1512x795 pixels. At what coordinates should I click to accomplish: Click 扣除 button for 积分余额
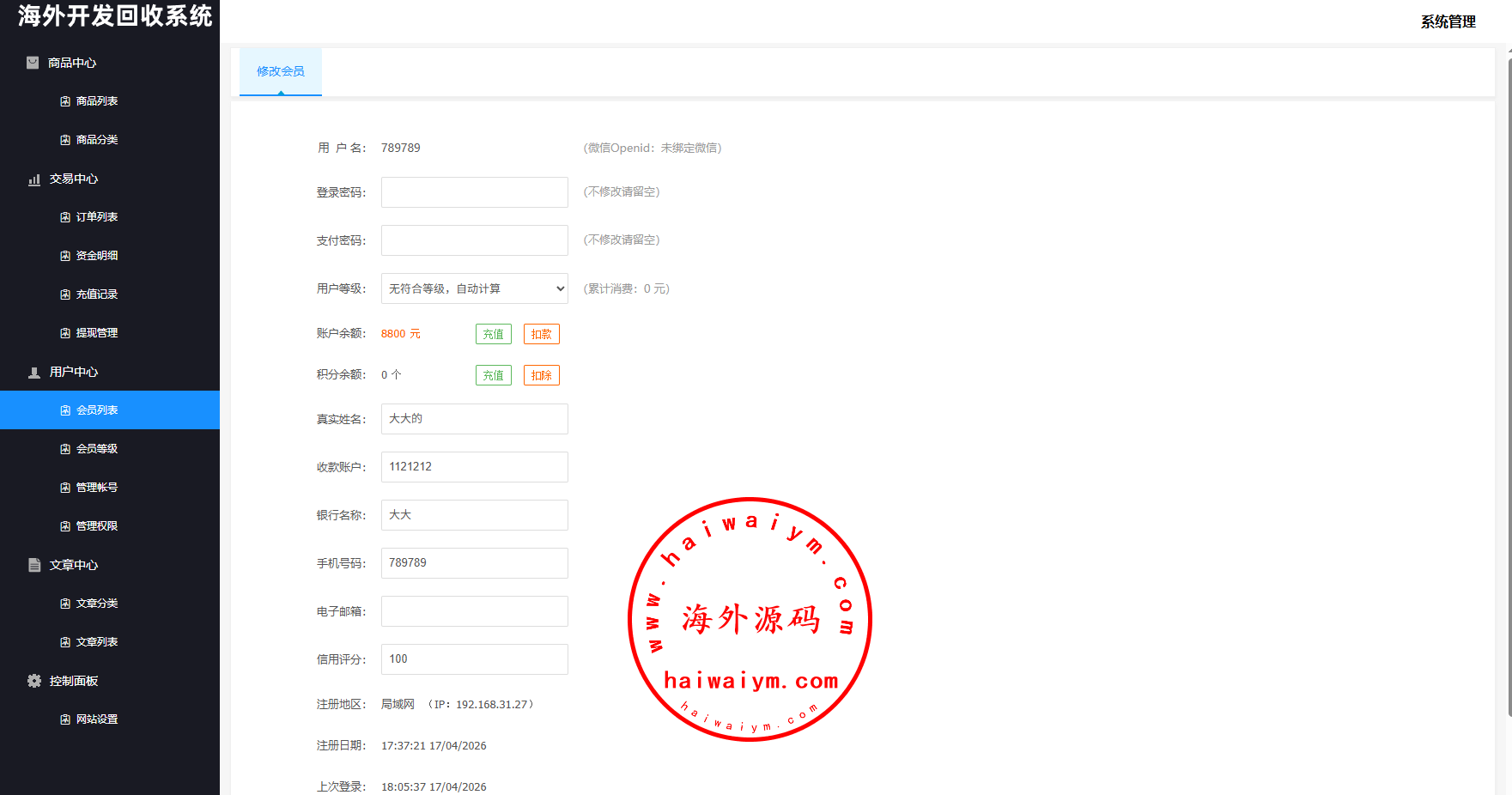pyautogui.click(x=541, y=375)
